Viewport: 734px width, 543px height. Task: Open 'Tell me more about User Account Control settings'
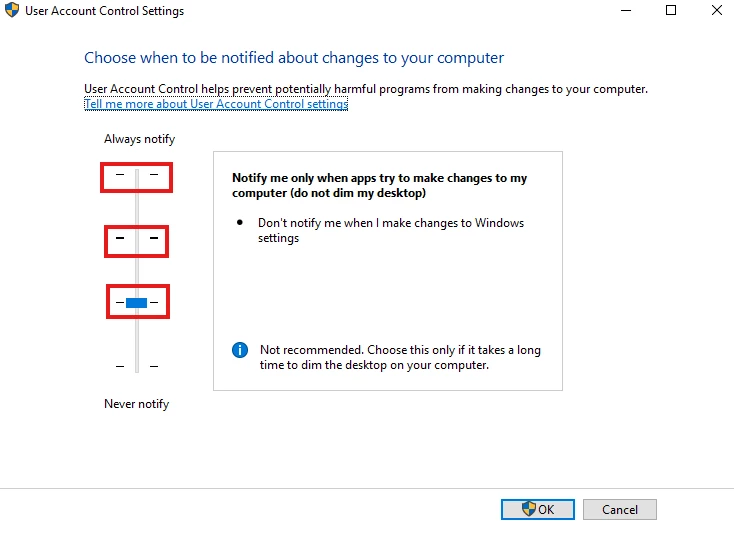(x=216, y=104)
